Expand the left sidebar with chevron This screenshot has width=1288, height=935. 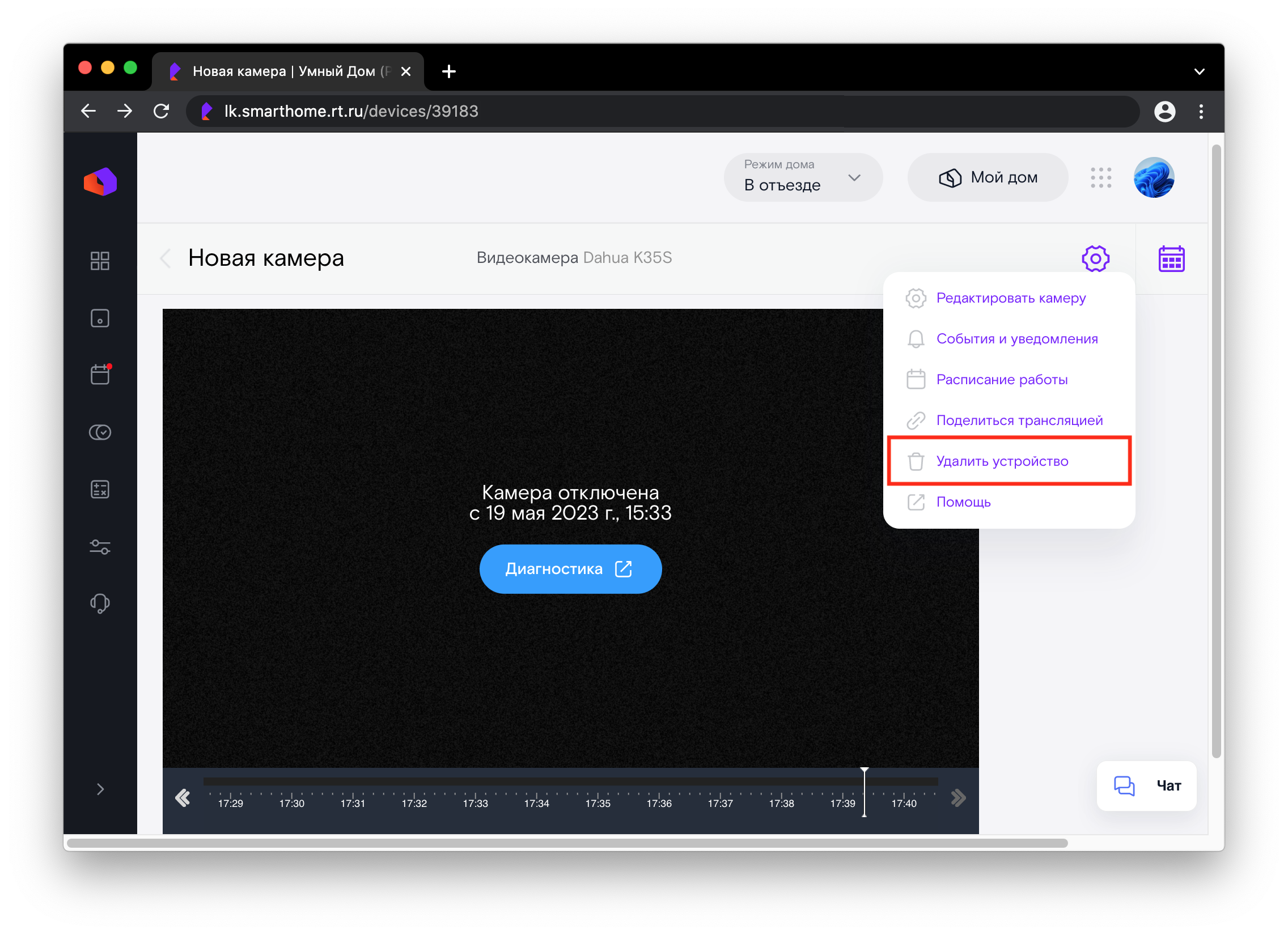coord(100,789)
